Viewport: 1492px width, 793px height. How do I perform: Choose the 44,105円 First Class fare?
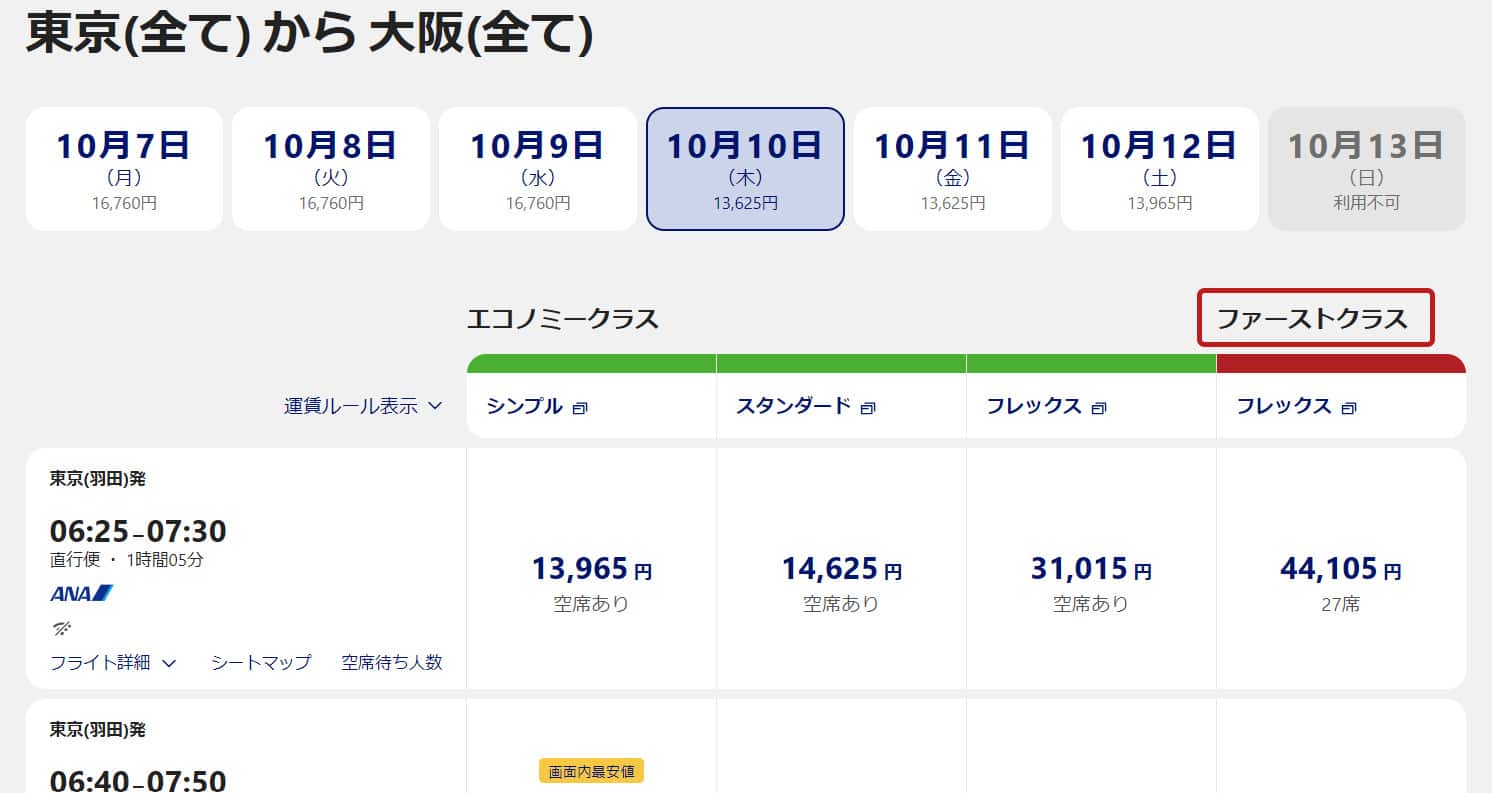[x=1340, y=570]
